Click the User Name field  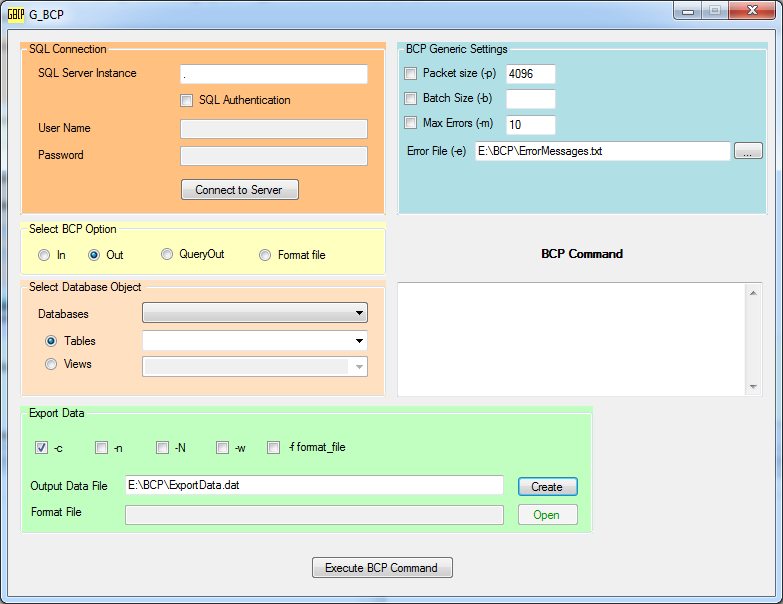coord(274,129)
